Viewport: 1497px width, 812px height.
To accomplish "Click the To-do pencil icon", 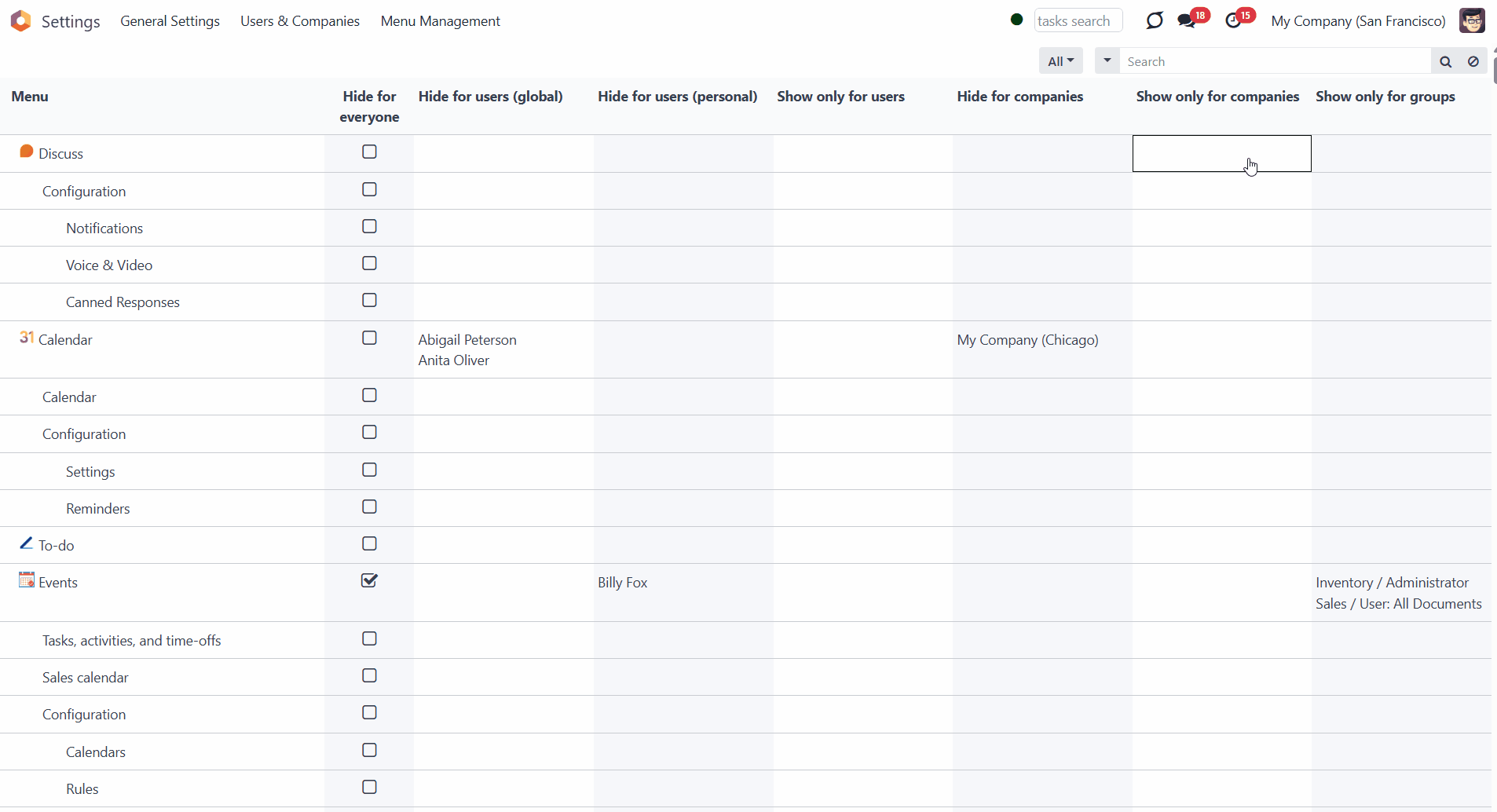I will [x=26, y=543].
